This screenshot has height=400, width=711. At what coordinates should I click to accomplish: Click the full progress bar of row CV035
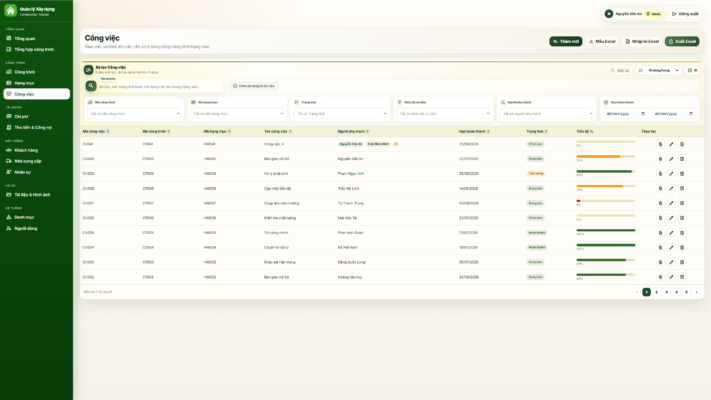[x=606, y=230]
